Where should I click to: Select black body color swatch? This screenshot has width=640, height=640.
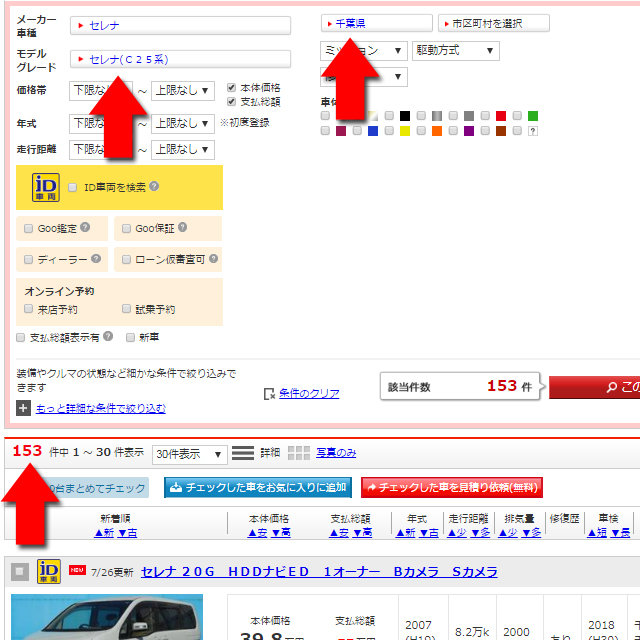[x=404, y=116]
